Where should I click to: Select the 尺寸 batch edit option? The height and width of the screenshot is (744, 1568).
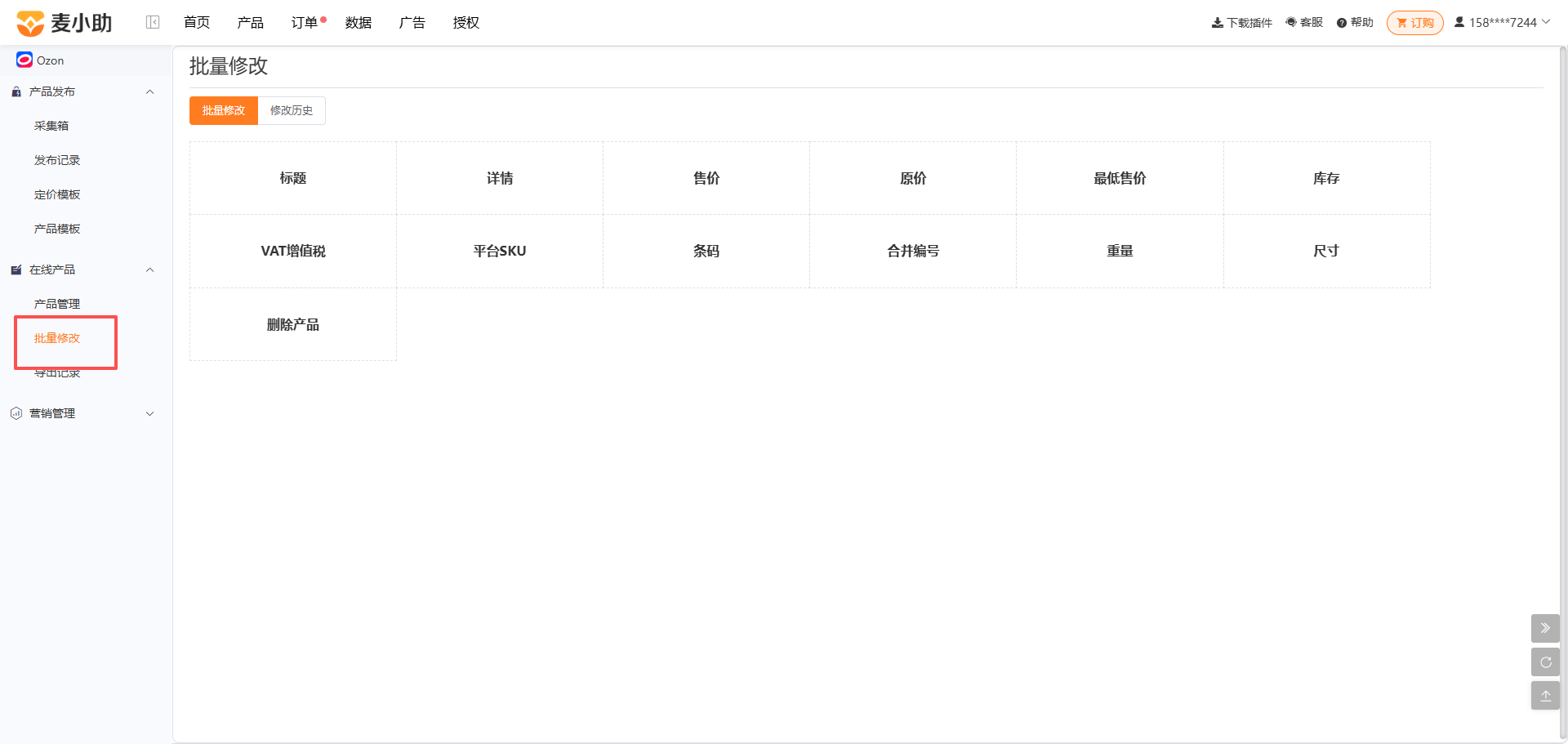pos(1326,251)
